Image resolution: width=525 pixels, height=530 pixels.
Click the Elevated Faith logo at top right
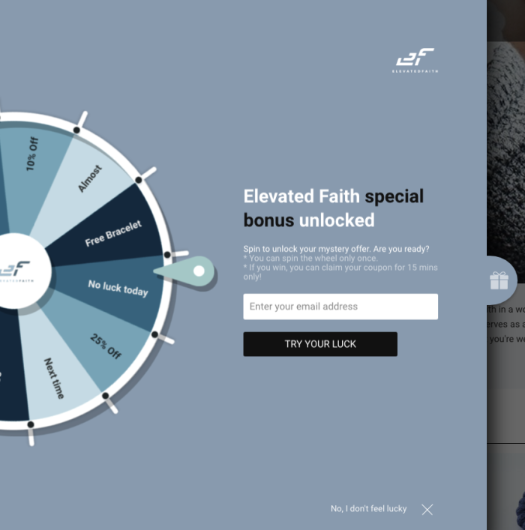[x=415, y=60]
